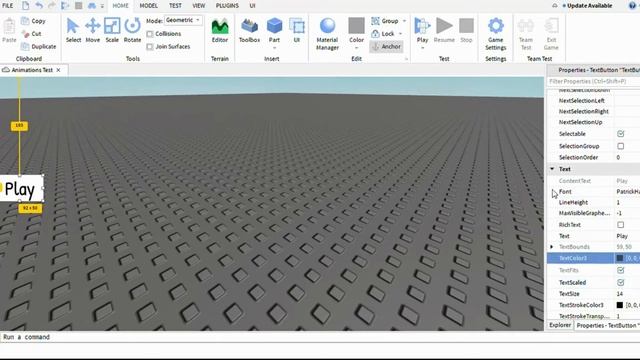Expand the Play dropdown arrow
Image resolution: width=640 pixels, height=360 pixels.
(422, 48)
